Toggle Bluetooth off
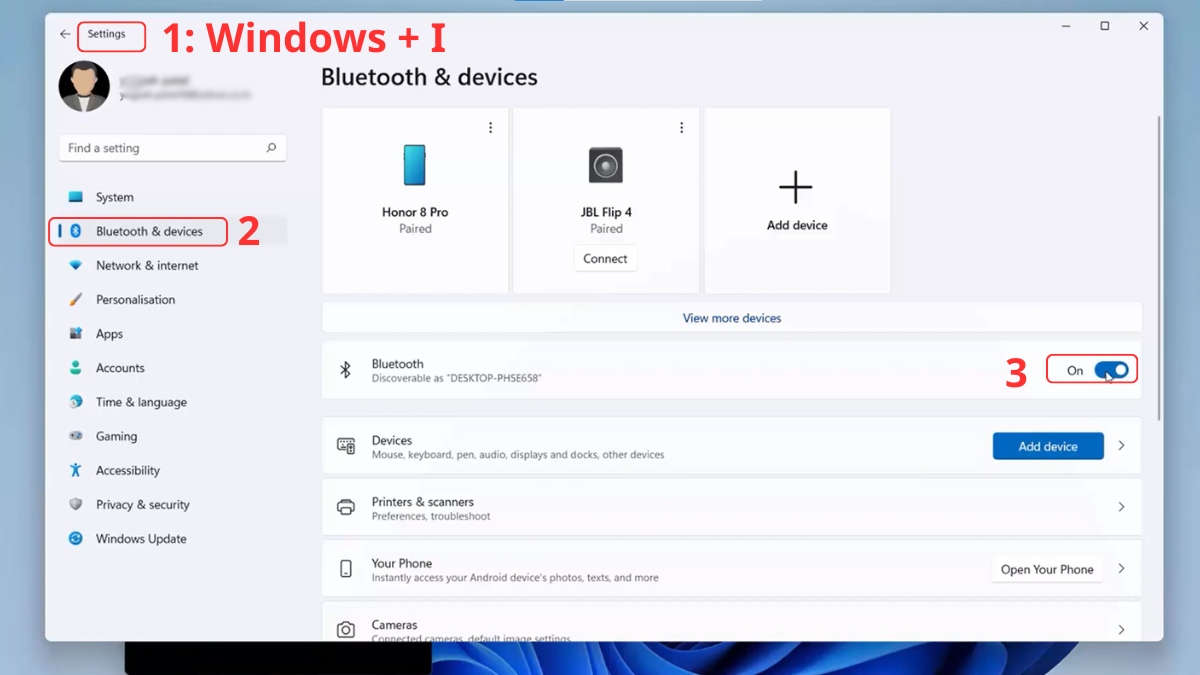The height and width of the screenshot is (675, 1200). [x=1111, y=369]
